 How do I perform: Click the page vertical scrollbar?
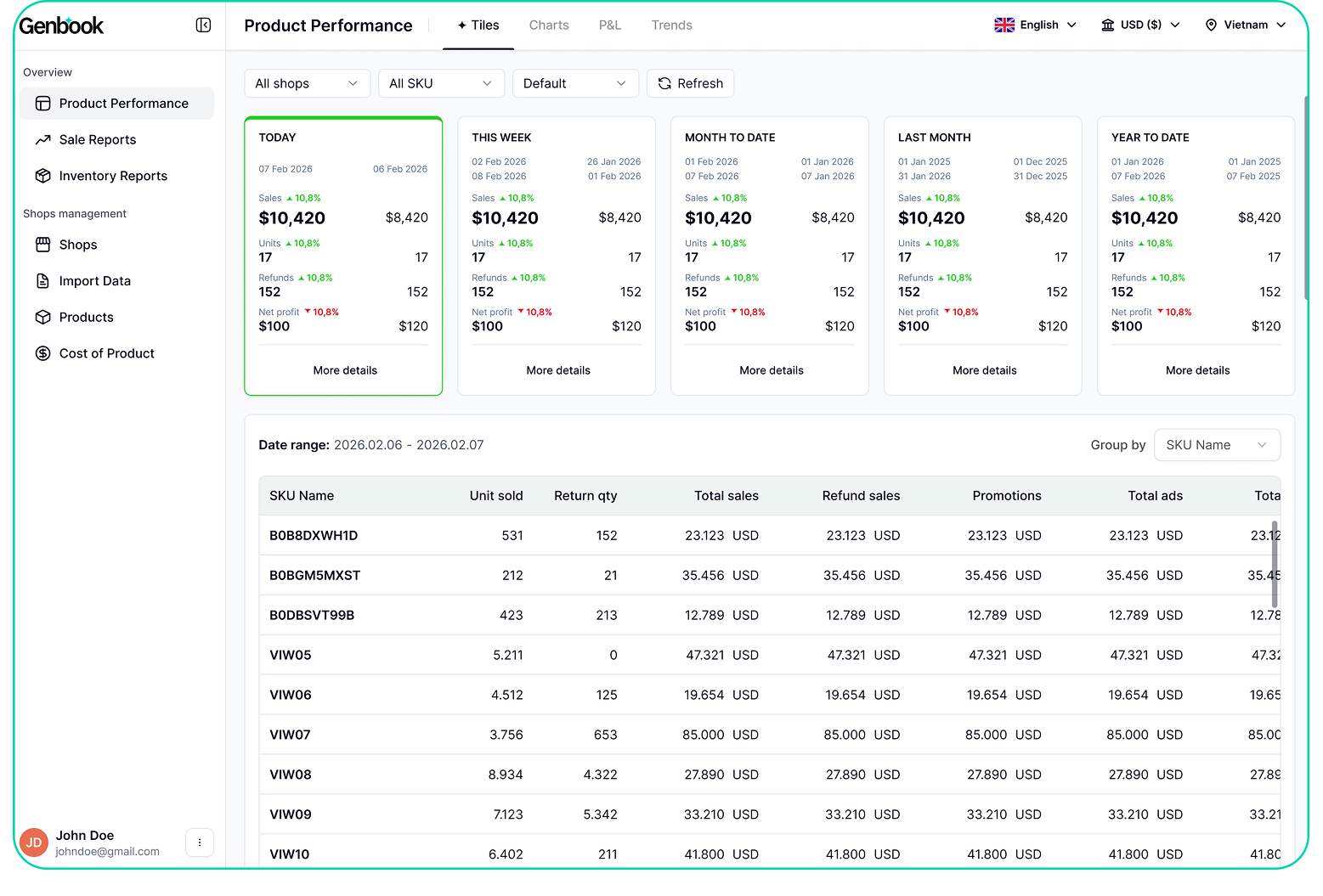coord(1305,197)
